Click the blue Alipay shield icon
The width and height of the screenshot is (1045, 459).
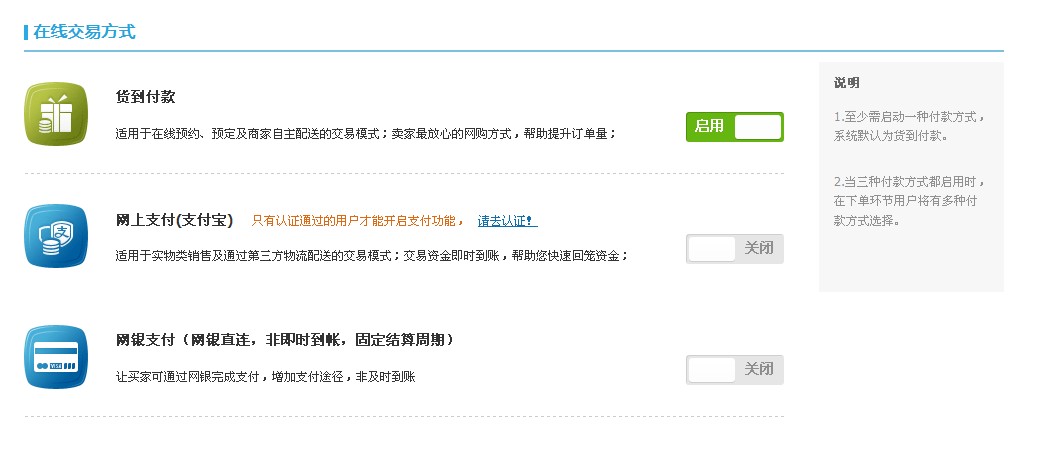point(53,237)
